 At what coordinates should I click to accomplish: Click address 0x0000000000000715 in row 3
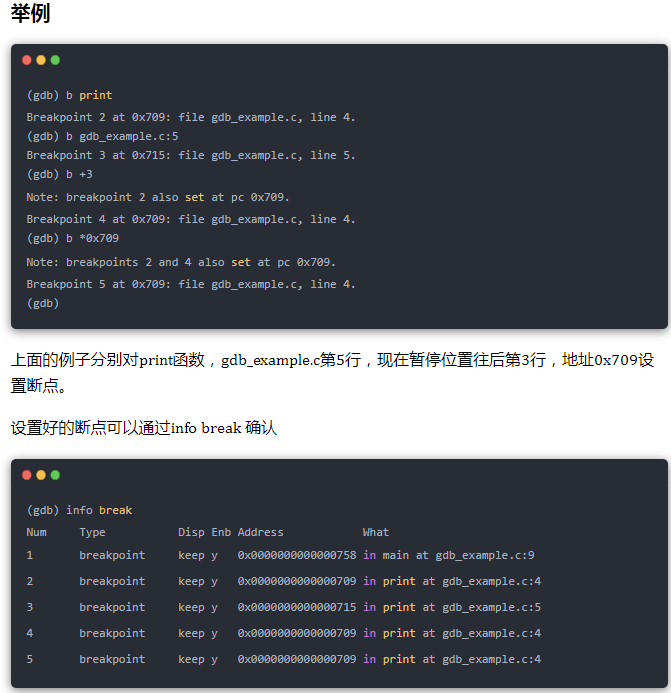[297, 607]
